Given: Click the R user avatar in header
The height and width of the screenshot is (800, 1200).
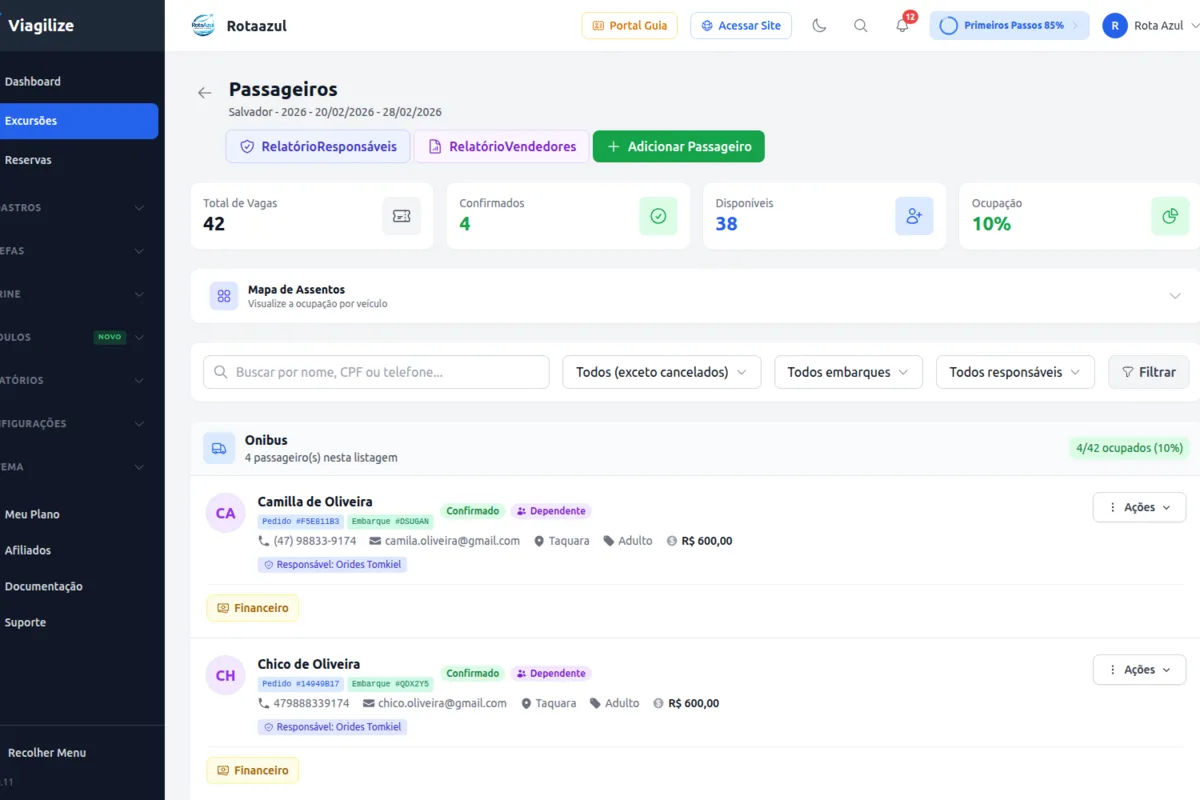Looking at the screenshot, I should (x=1115, y=26).
